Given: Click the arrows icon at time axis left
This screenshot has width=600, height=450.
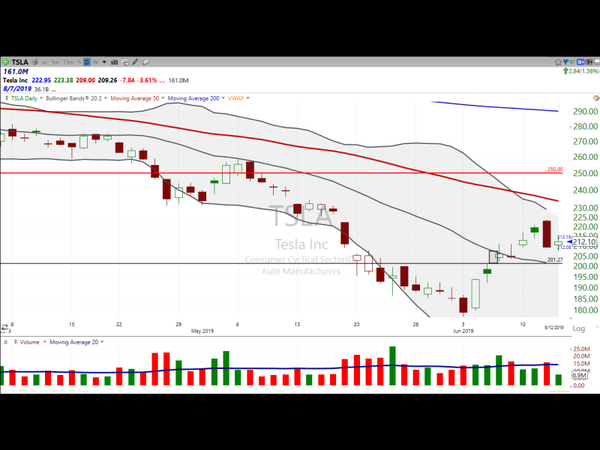Looking at the screenshot, I should pos(4,328).
